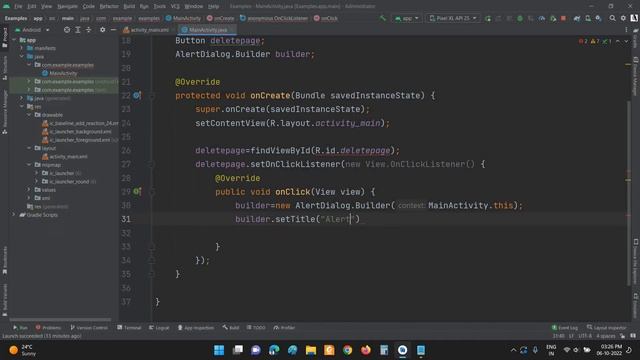Click the Select Opened File target icon
The height and width of the screenshot is (360, 640).
(67, 30)
